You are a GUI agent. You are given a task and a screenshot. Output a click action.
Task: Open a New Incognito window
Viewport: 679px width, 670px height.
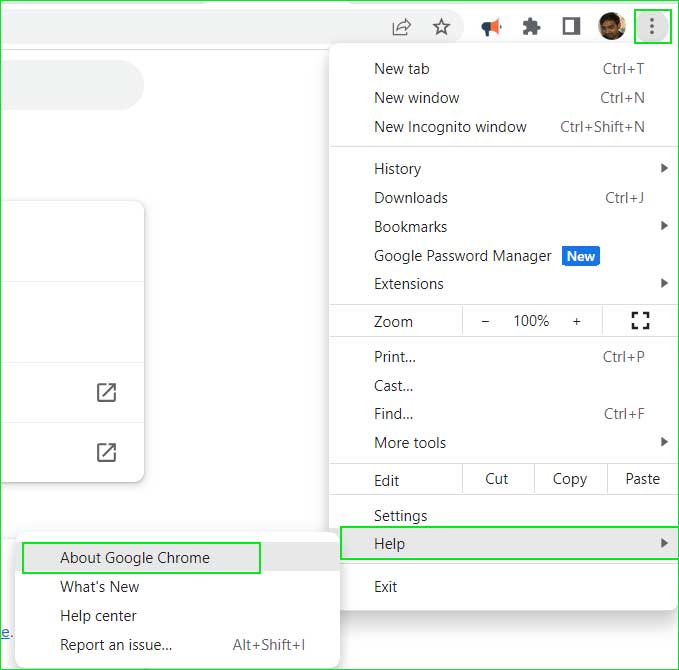pyautogui.click(x=504, y=127)
